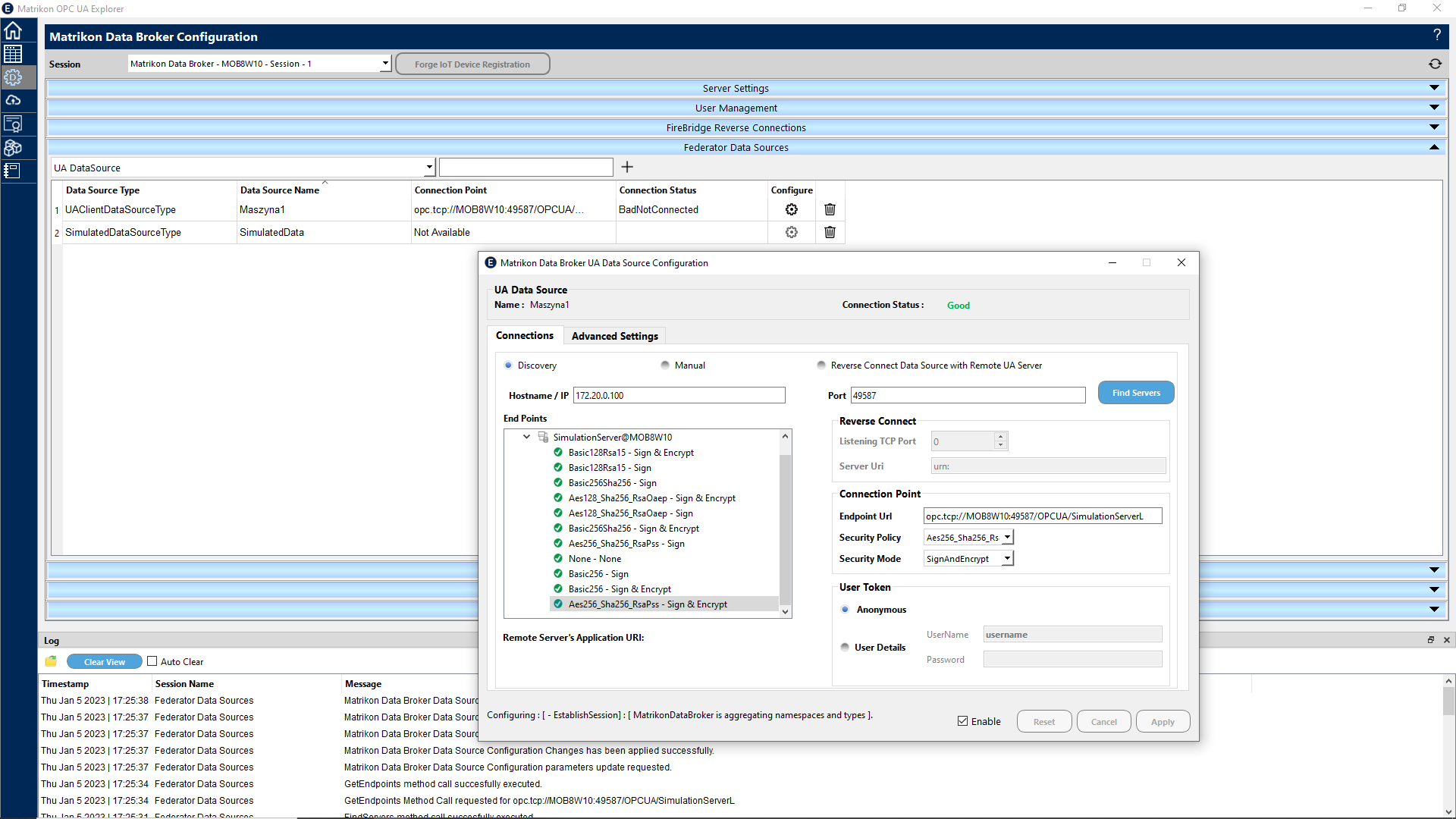
Task: Click the Apply button
Action: [1163, 722]
